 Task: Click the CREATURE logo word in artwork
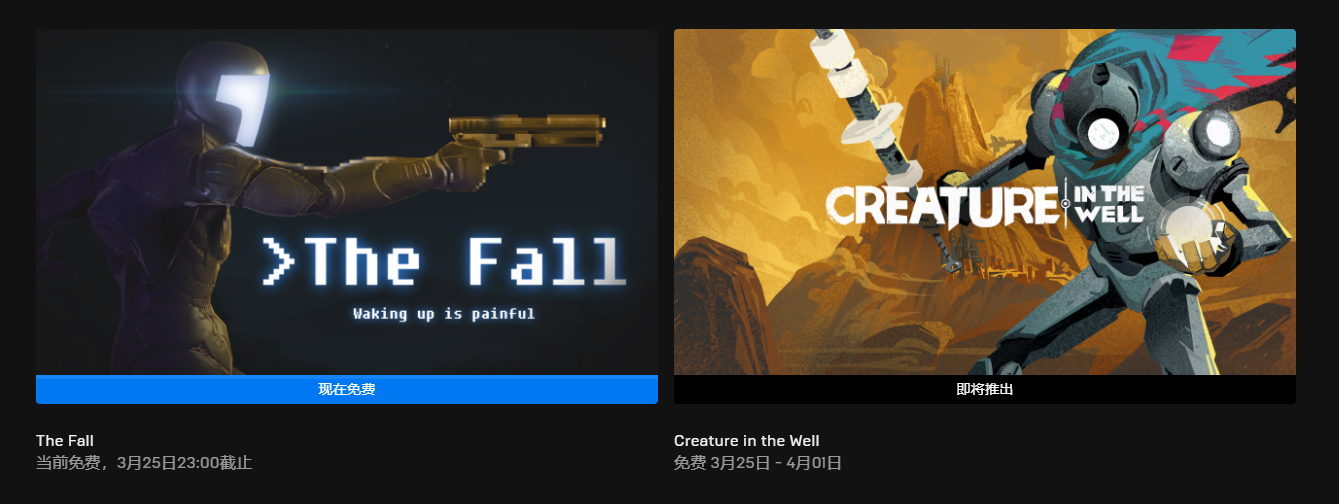click(x=941, y=204)
